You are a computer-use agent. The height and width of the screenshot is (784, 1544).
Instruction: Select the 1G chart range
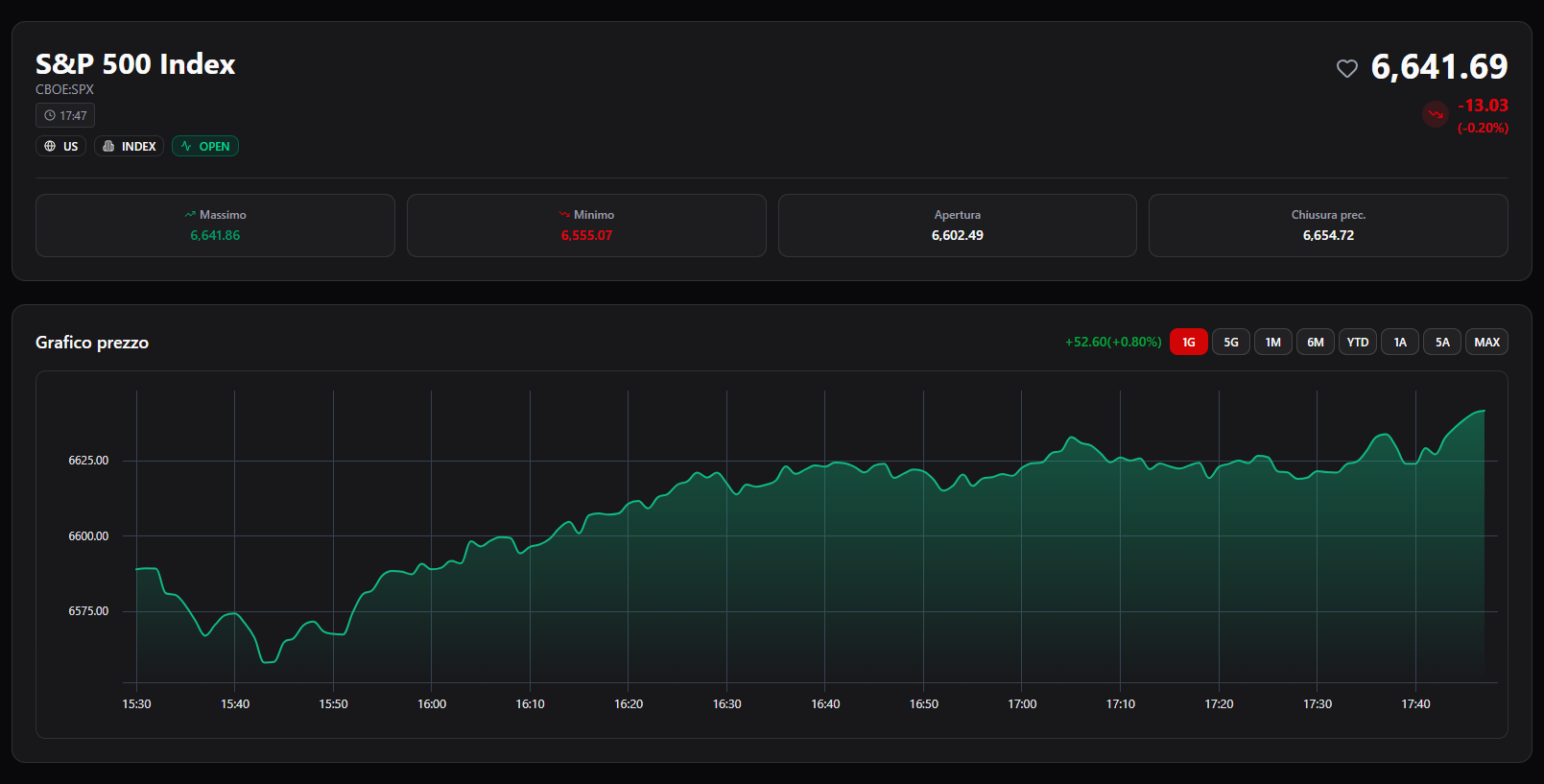(x=1189, y=343)
